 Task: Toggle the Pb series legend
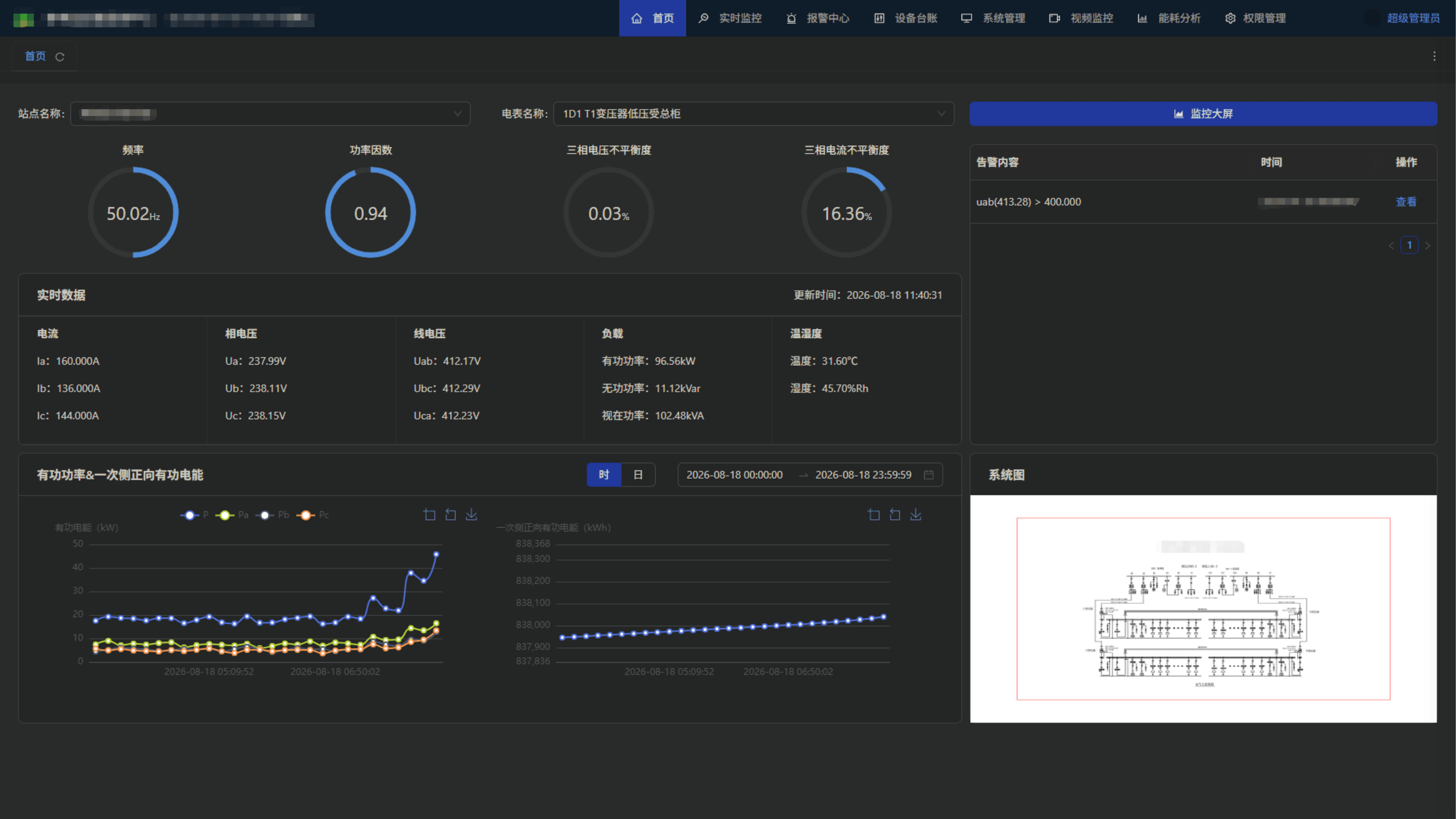[x=272, y=515]
